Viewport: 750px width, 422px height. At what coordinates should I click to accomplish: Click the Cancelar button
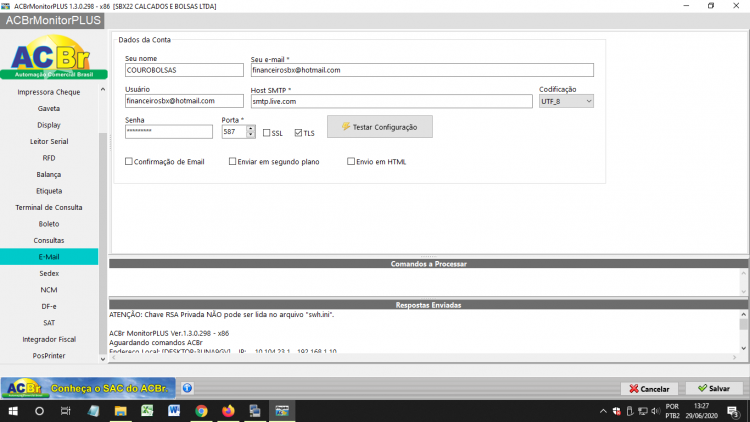649,389
